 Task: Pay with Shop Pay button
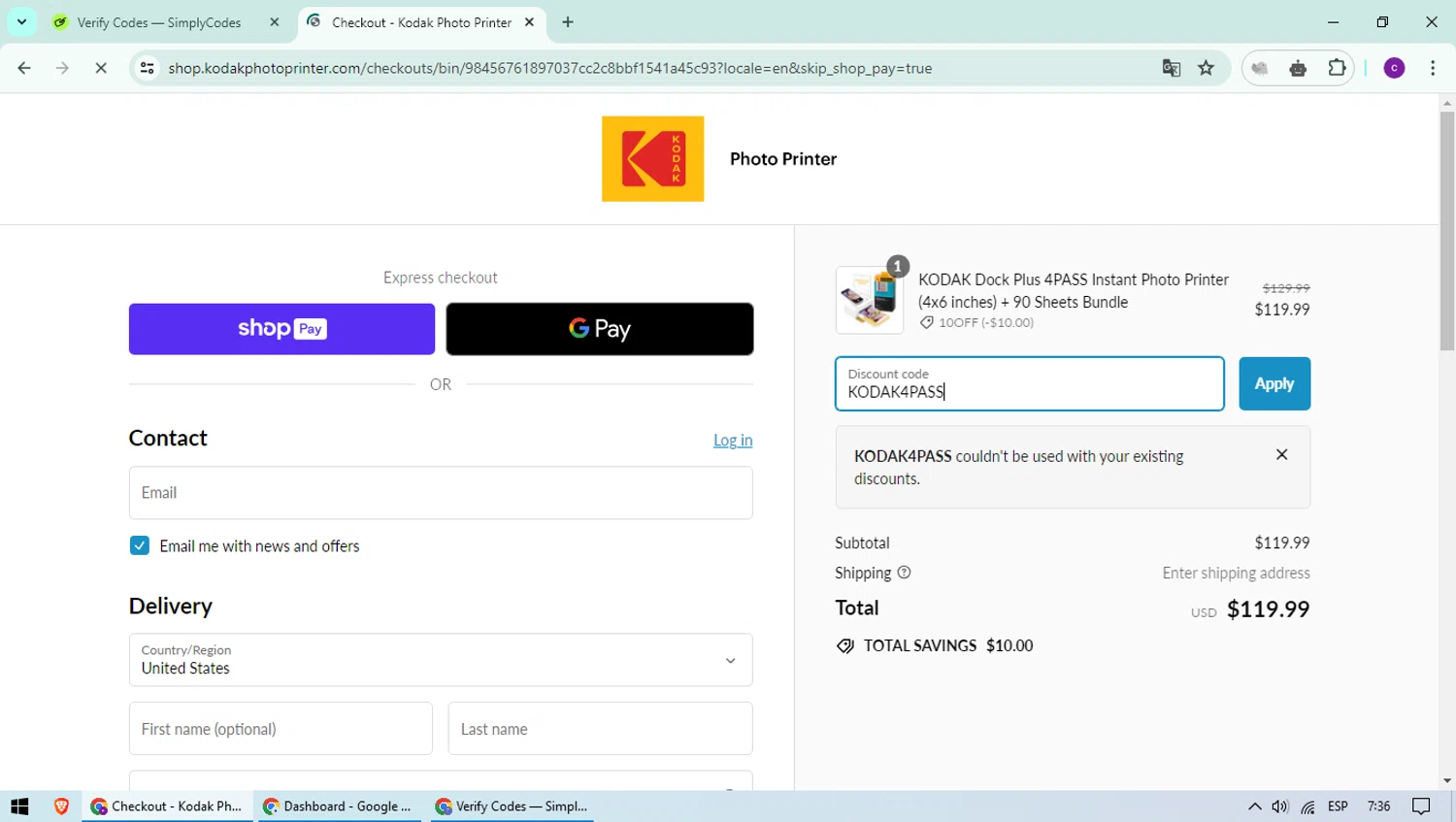[281, 329]
